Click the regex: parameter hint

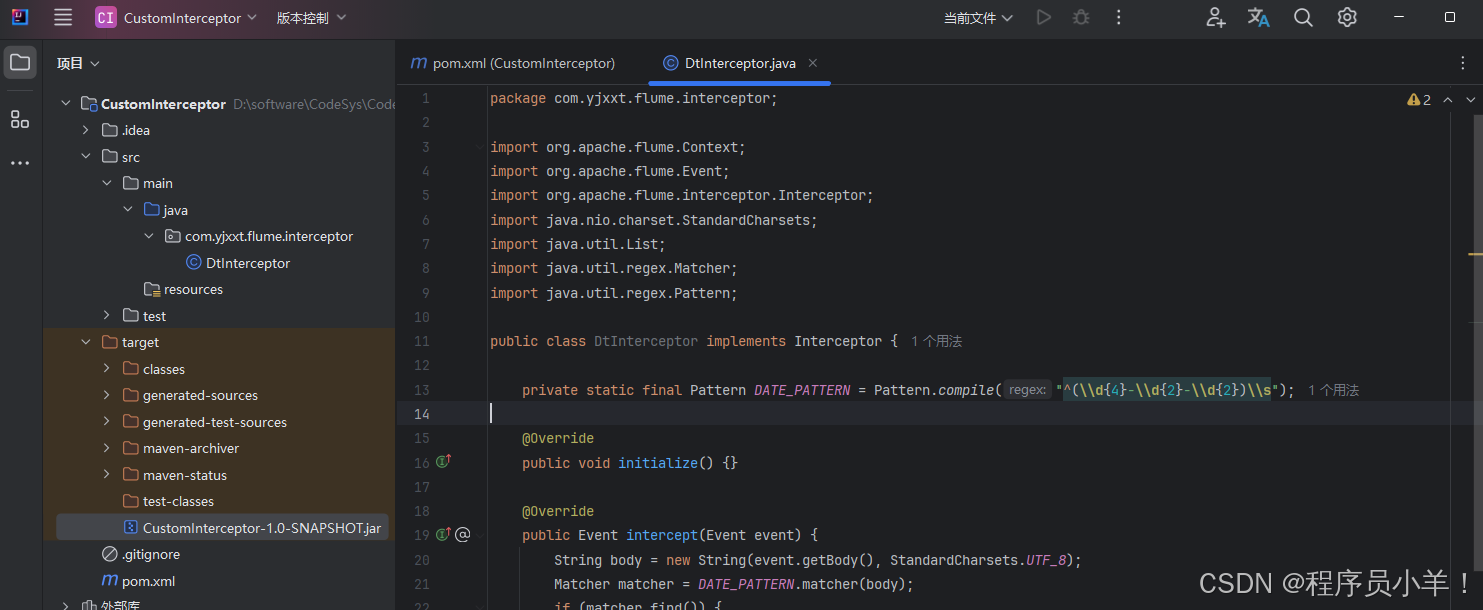[x=1027, y=390]
